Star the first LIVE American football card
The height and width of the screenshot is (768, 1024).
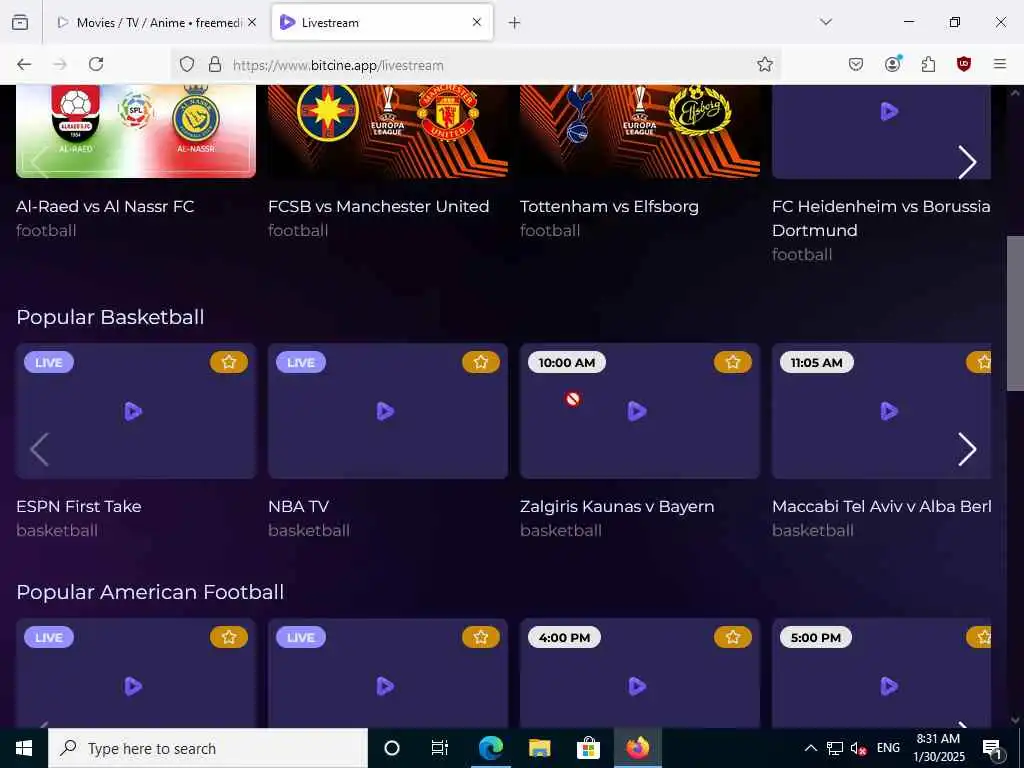pyautogui.click(x=229, y=637)
